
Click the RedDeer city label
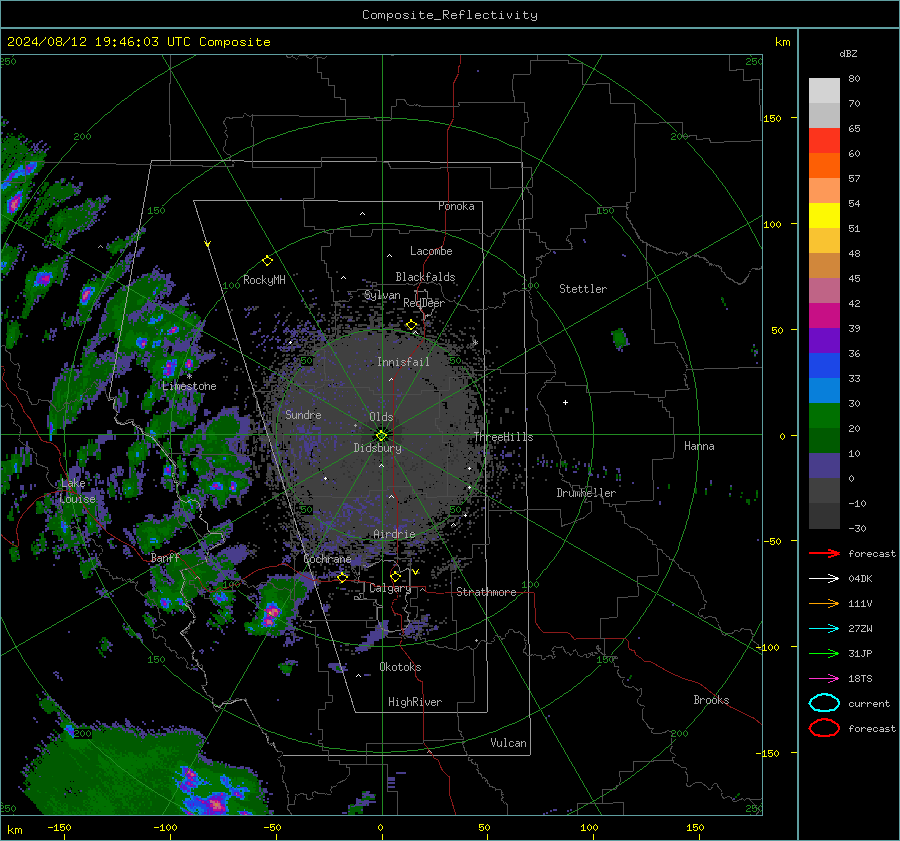coord(424,303)
